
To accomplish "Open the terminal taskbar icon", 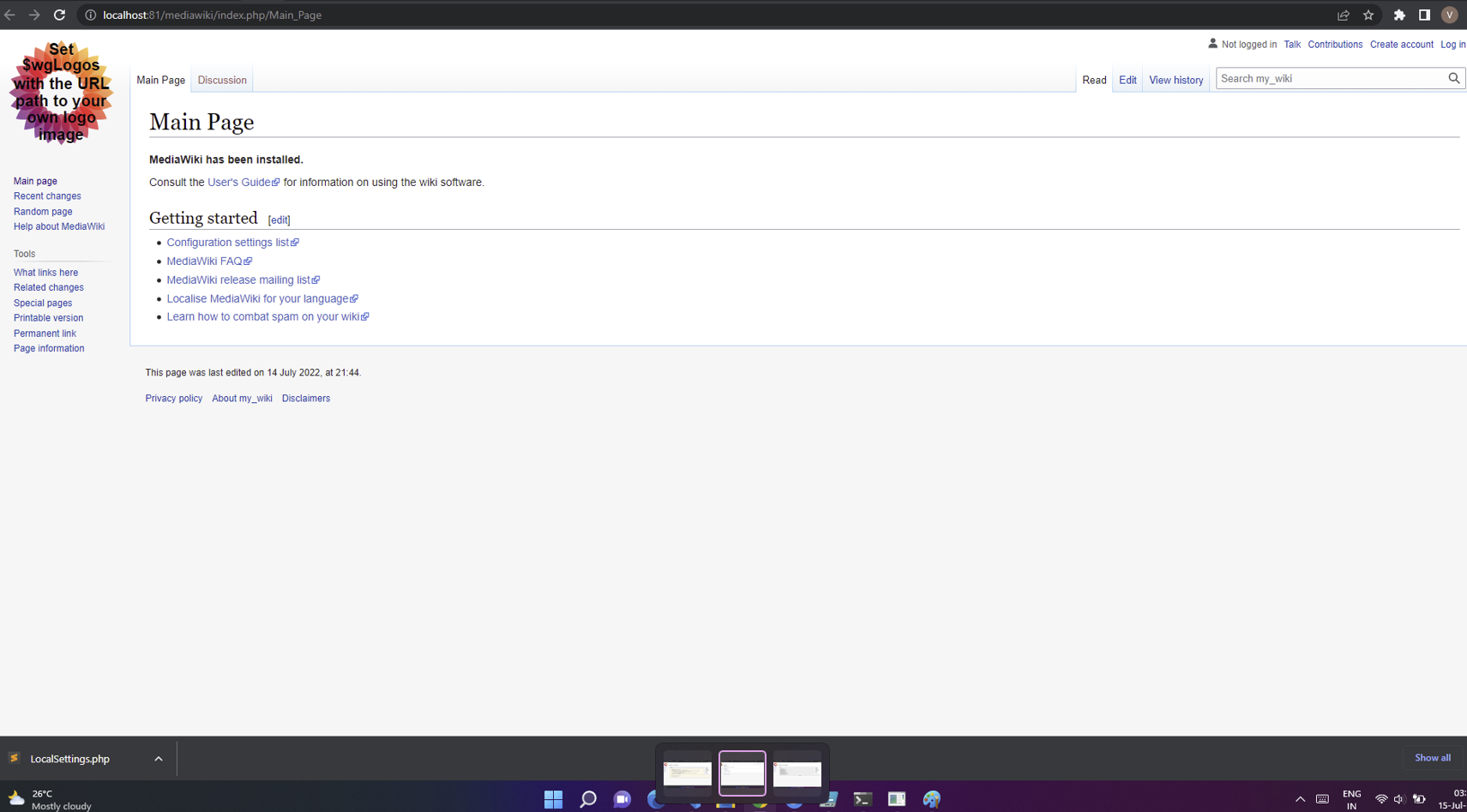I will pos(863,799).
